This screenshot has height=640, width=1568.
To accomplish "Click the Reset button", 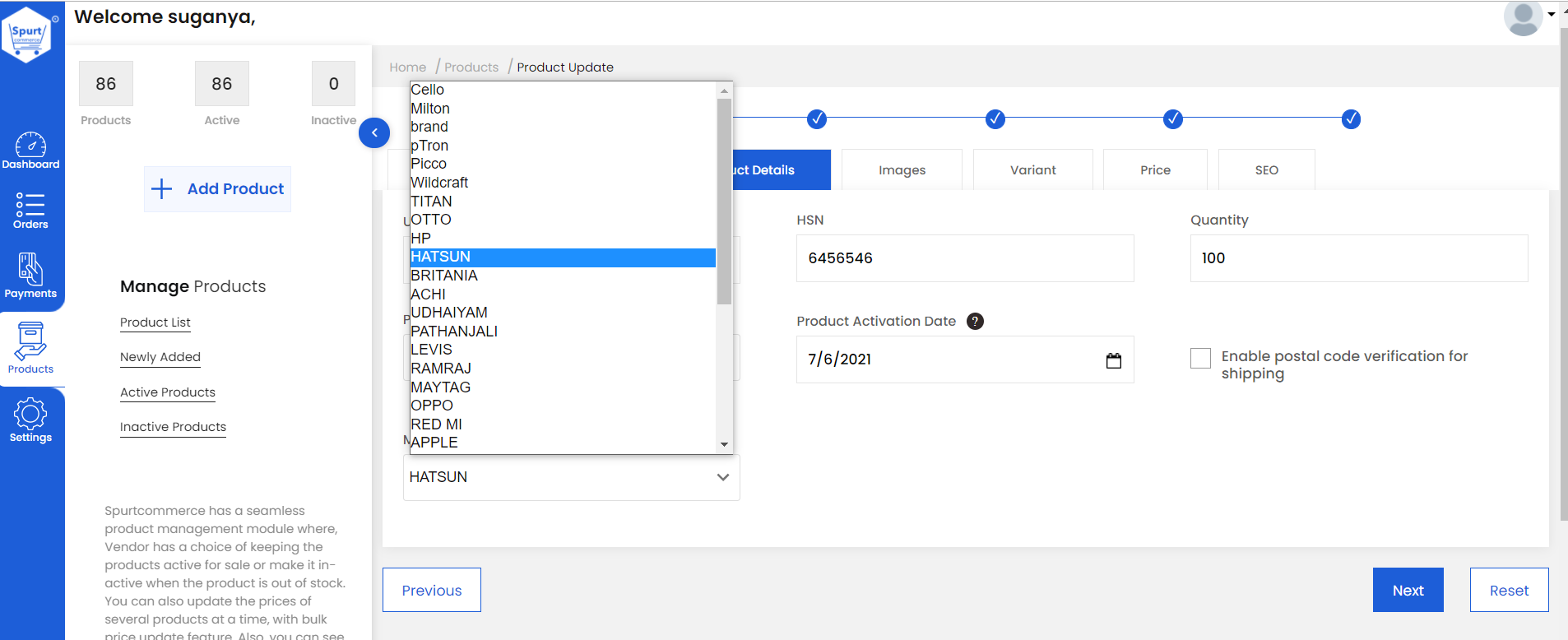I will (x=1509, y=590).
